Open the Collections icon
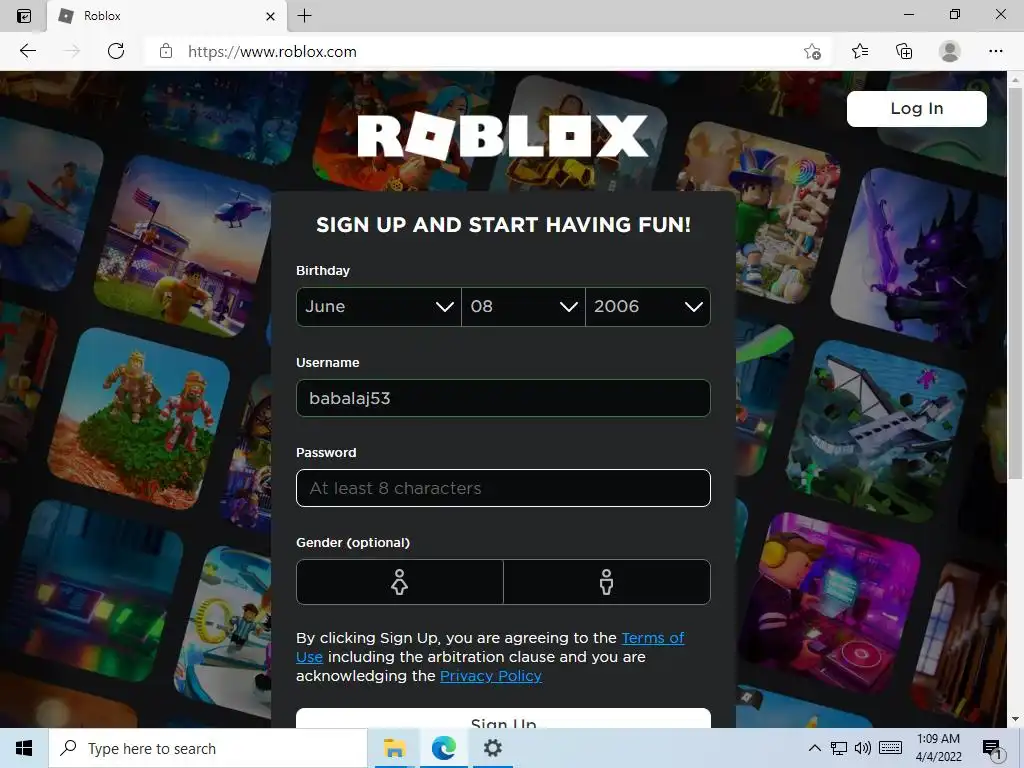The width and height of the screenshot is (1024, 768). click(904, 51)
